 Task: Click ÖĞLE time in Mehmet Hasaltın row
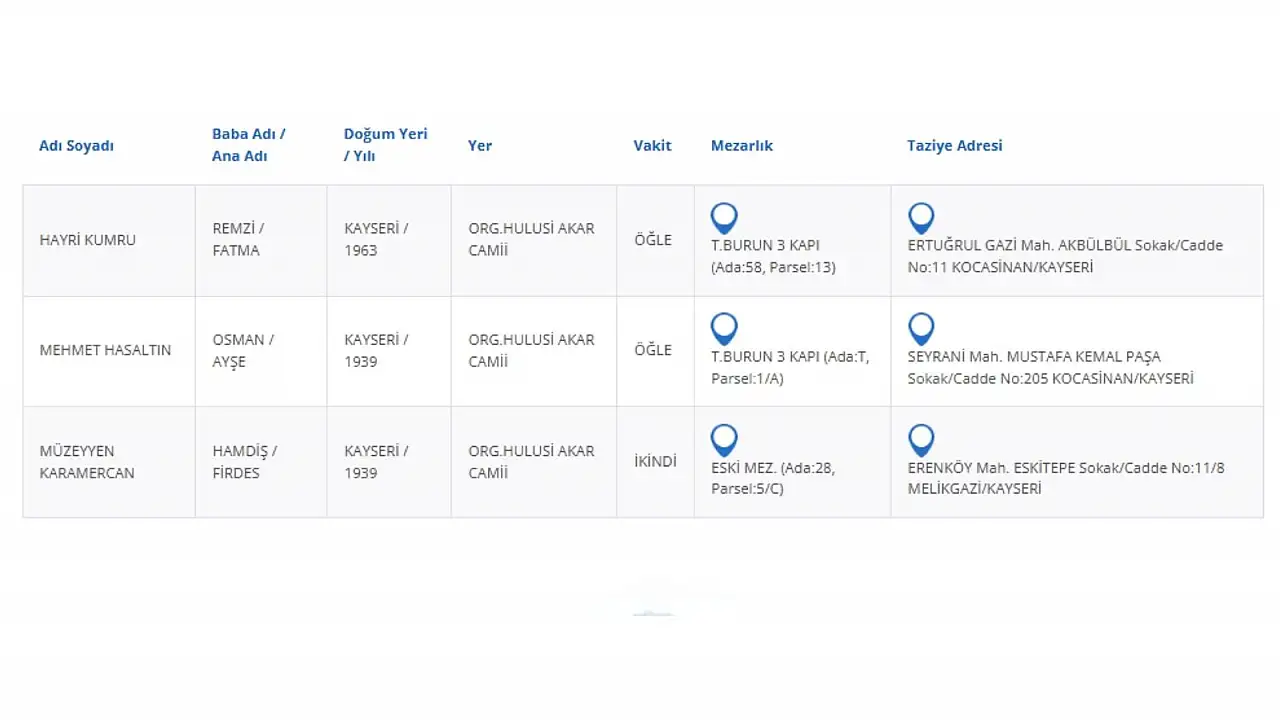tap(653, 350)
